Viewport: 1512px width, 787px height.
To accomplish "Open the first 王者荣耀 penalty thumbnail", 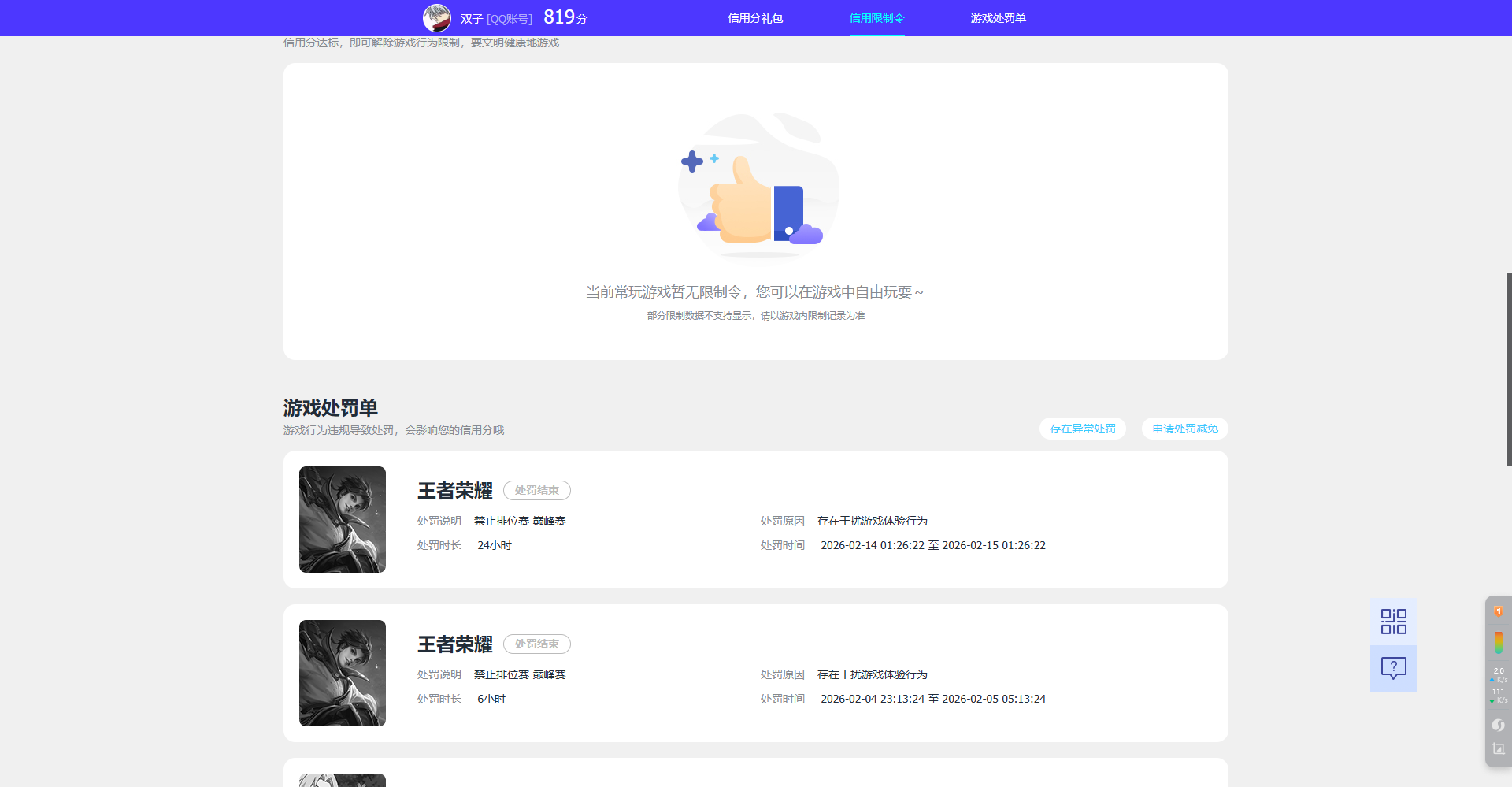I will coord(342,519).
